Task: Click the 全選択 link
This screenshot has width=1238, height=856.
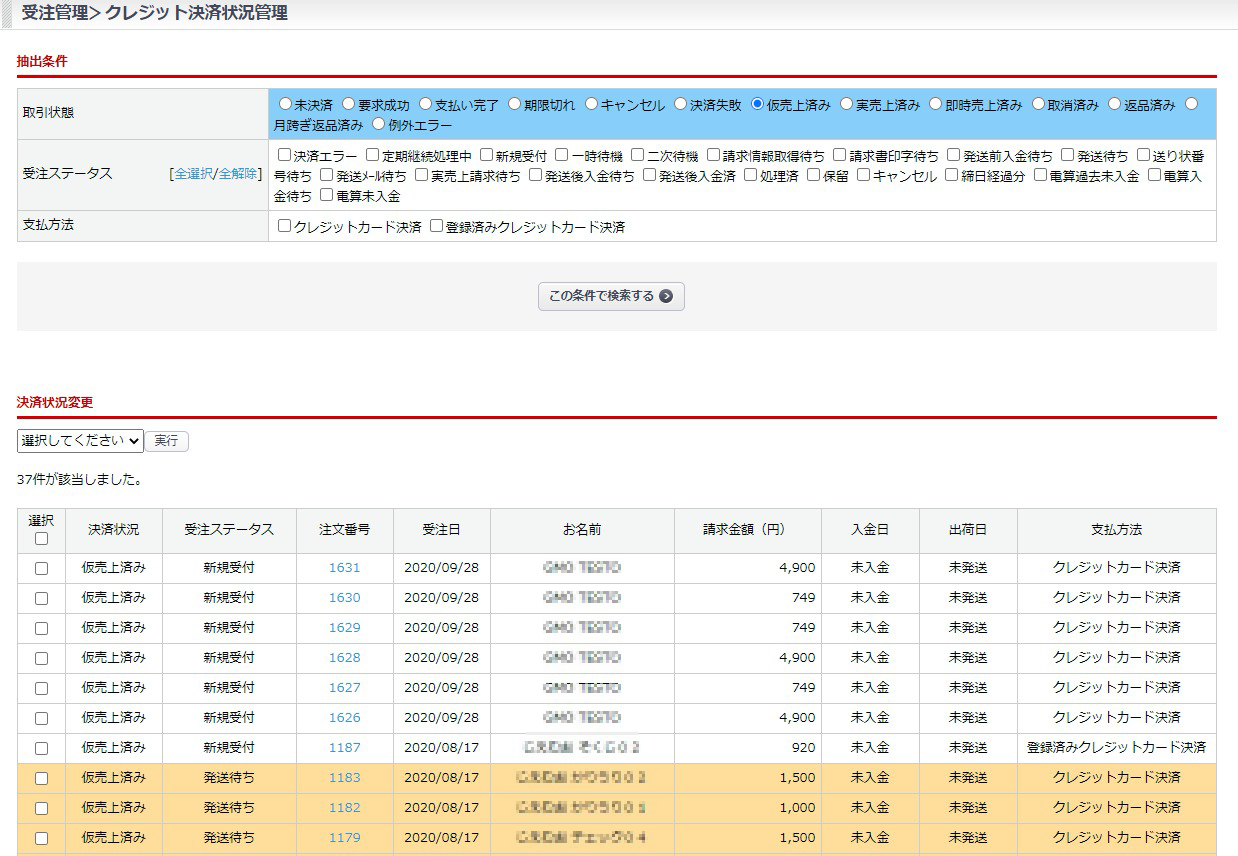Action: 194,174
